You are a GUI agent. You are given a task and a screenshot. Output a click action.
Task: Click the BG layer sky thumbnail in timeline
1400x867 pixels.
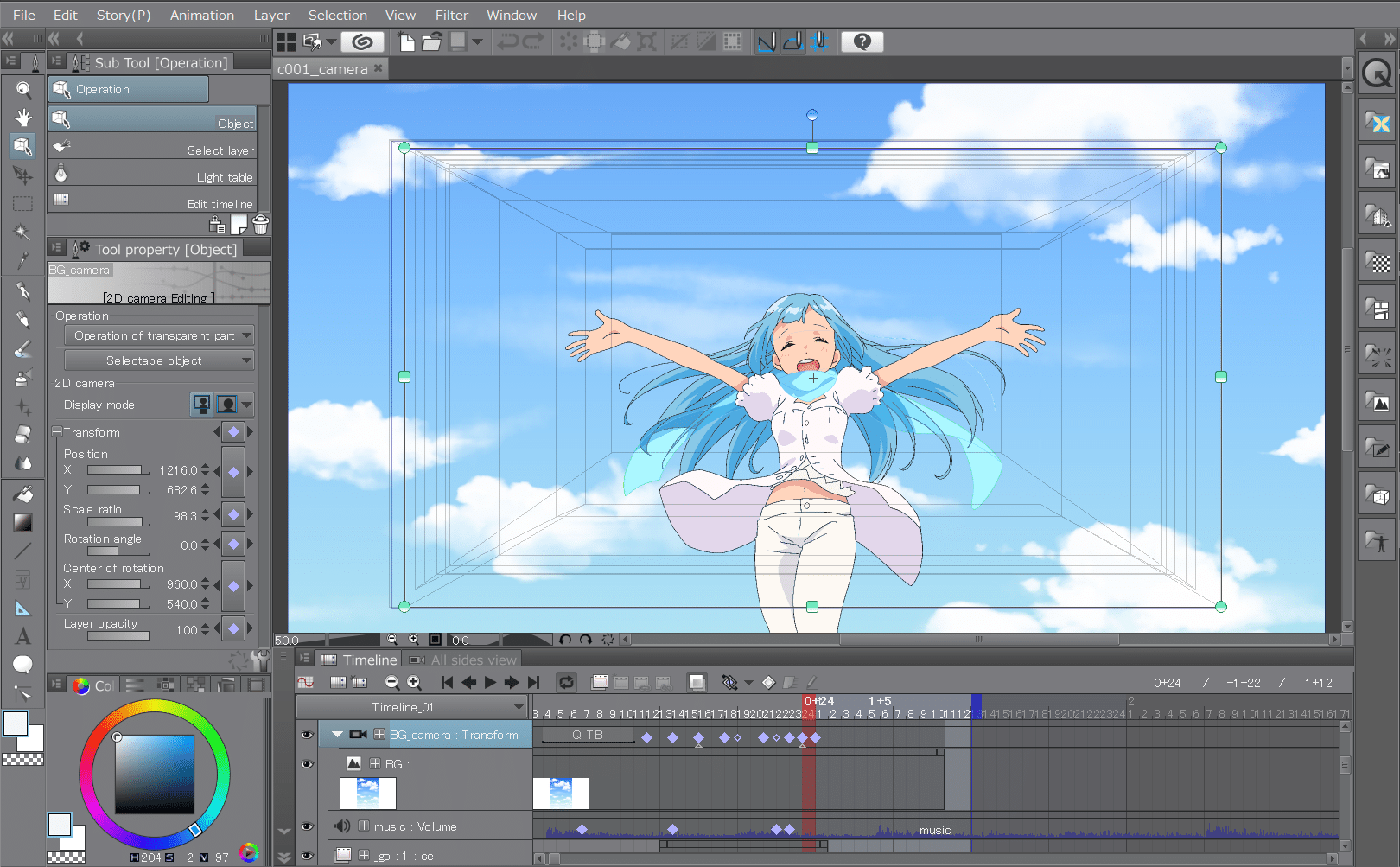tap(366, 794)
